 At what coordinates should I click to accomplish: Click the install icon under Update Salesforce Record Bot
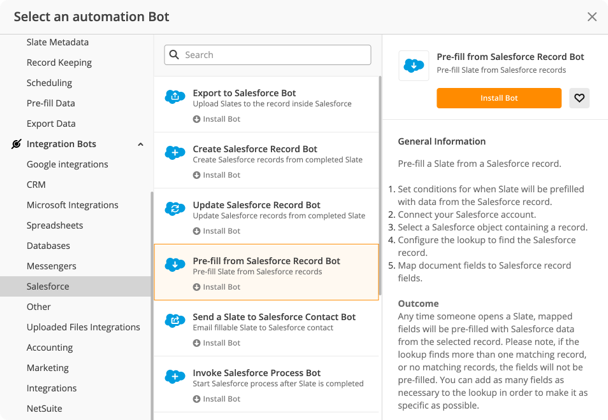pyautogui.click(x=197, y=231)
